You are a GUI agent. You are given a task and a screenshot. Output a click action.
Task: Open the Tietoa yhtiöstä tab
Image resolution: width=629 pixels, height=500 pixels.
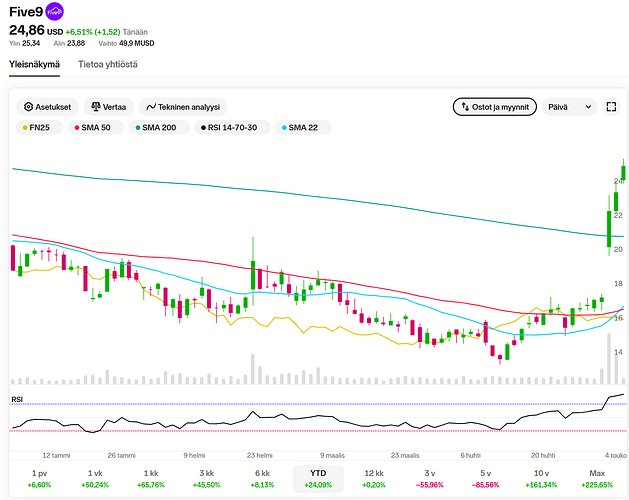pyautogui.click(x=108, y=64)
